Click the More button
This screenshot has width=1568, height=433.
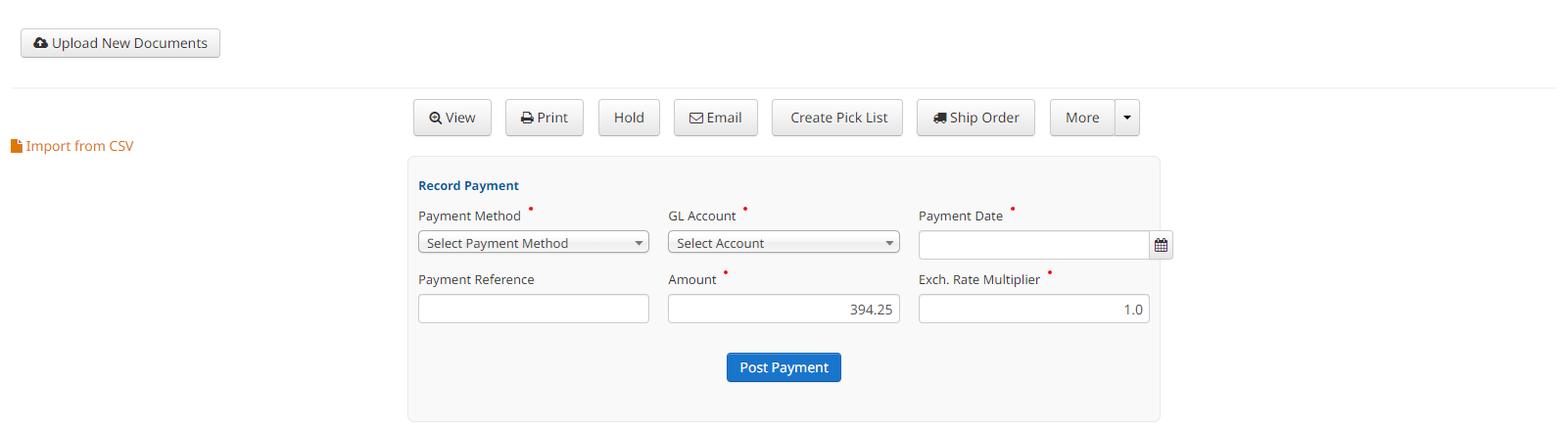click(1082, 118)
